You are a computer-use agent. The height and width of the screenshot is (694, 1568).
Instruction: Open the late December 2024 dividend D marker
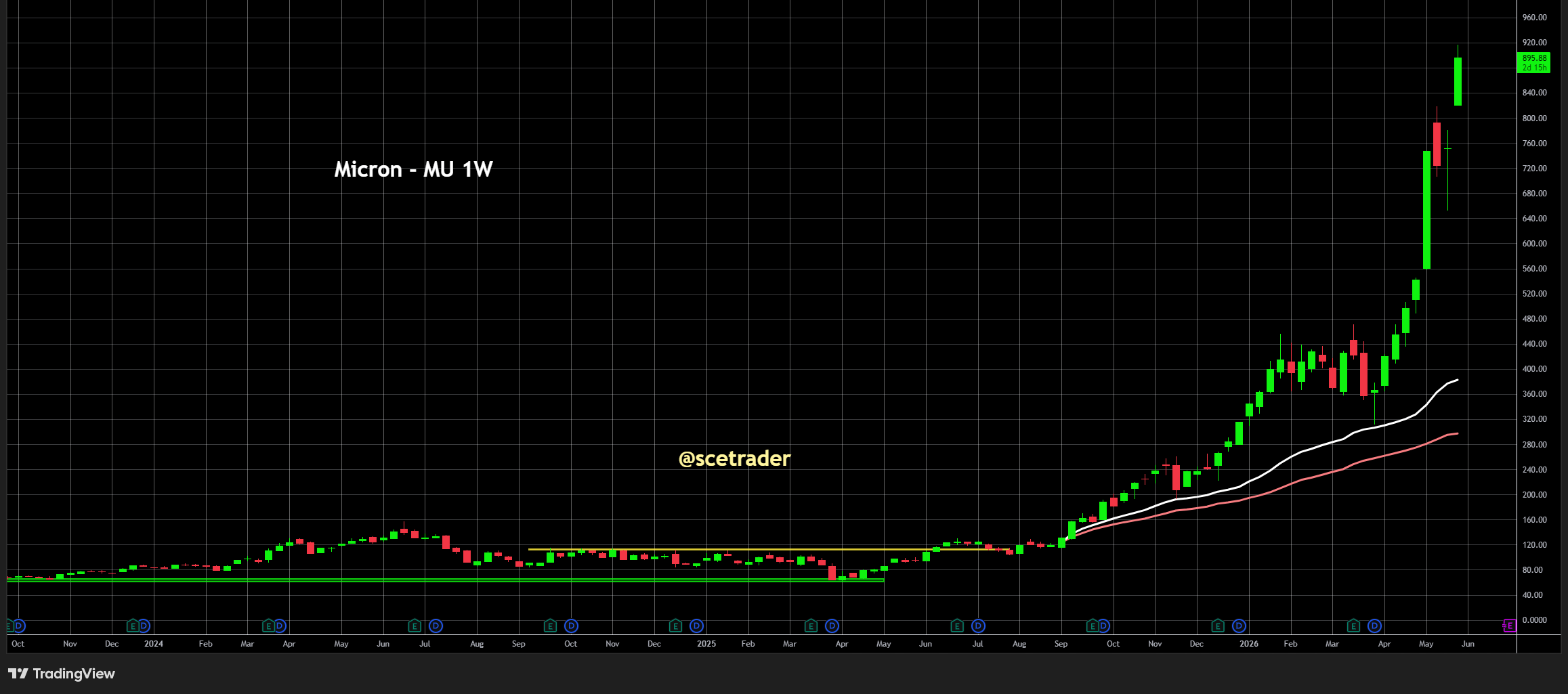click(697, 626)
